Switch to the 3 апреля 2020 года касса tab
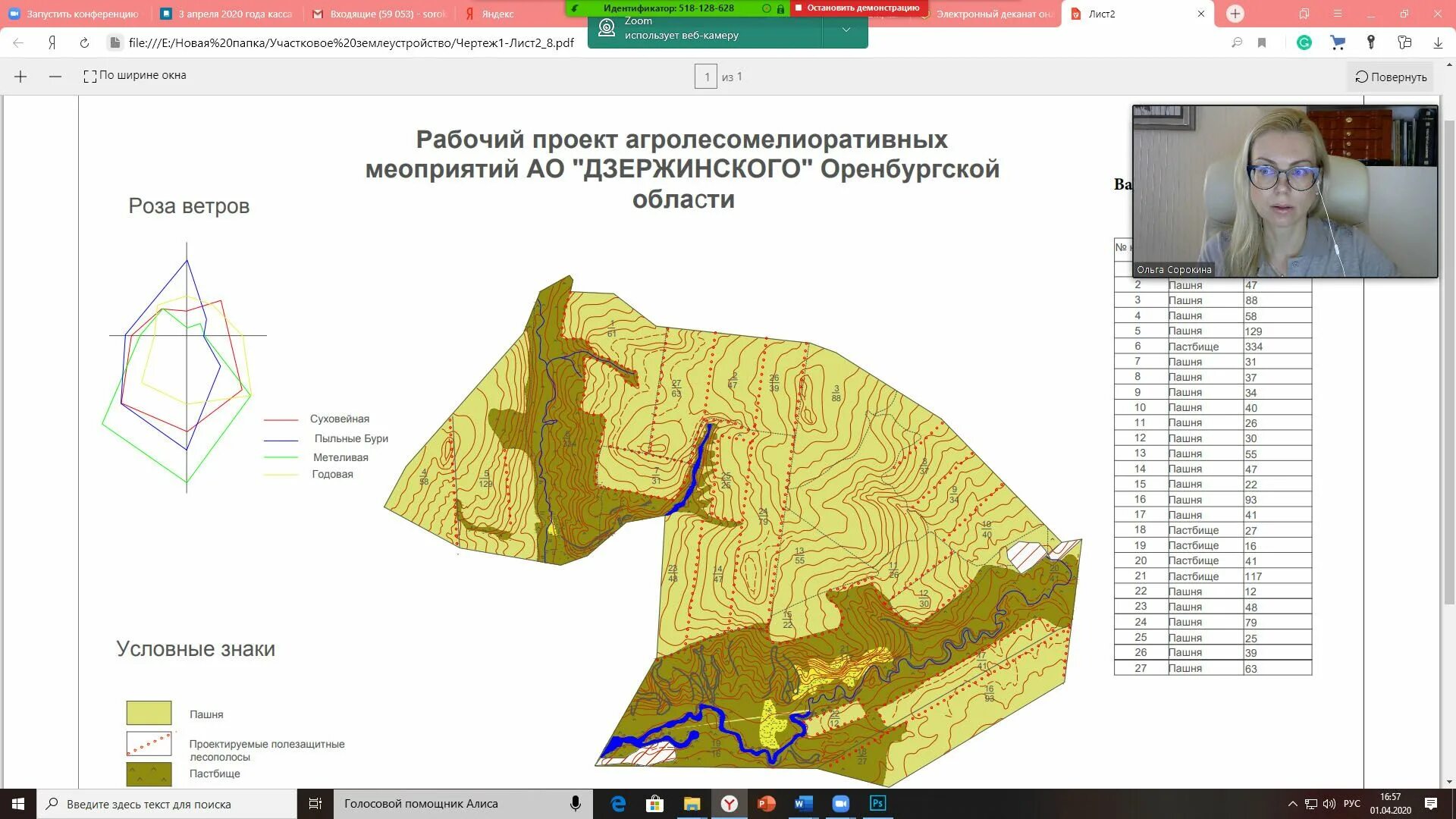 pyautogui.click(x=227, y=14)
